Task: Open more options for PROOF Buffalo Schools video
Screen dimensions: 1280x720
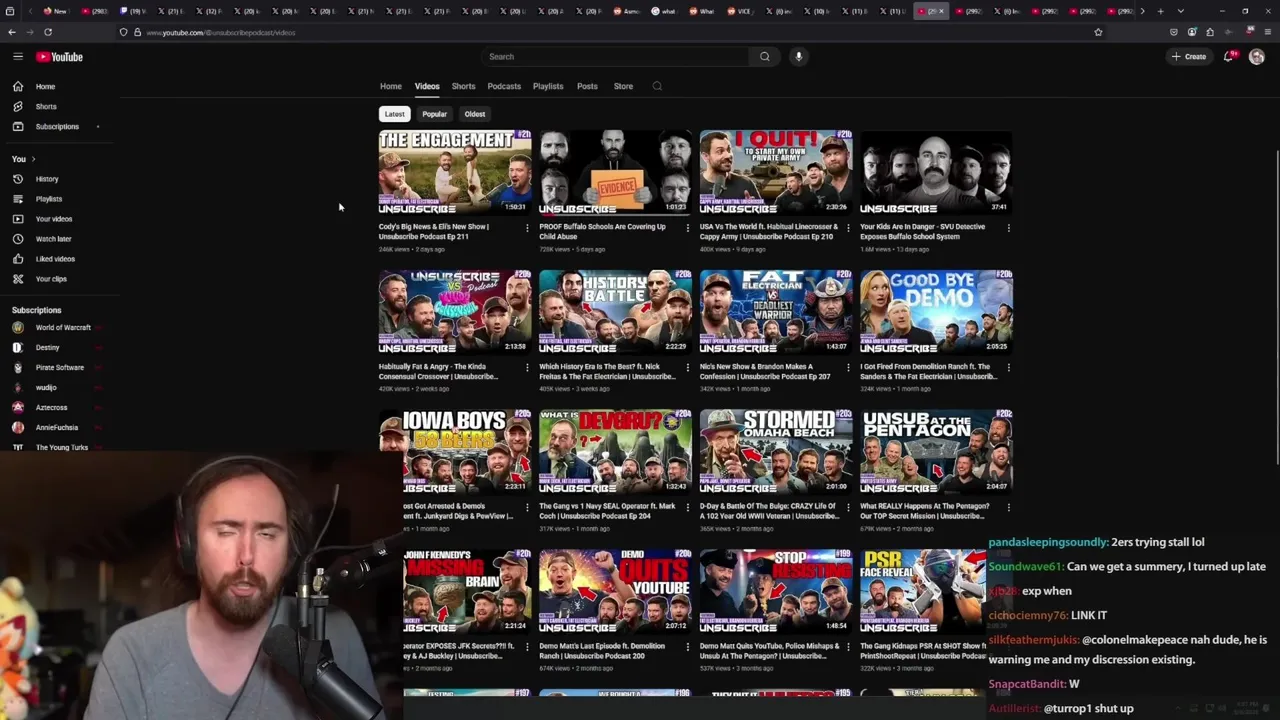Action: [x=687, y=228]
